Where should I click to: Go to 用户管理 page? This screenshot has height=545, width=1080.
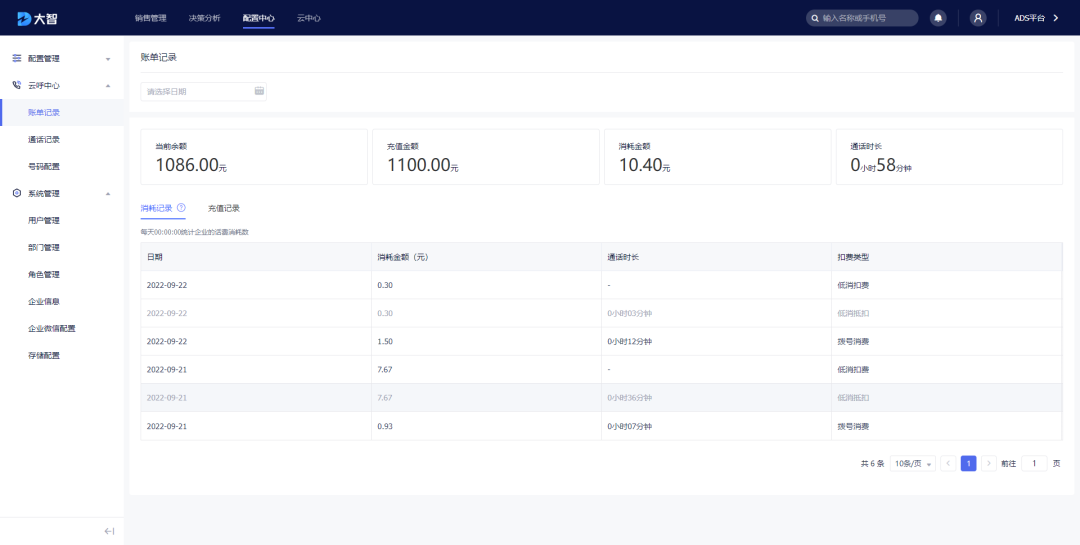point(44,220)
